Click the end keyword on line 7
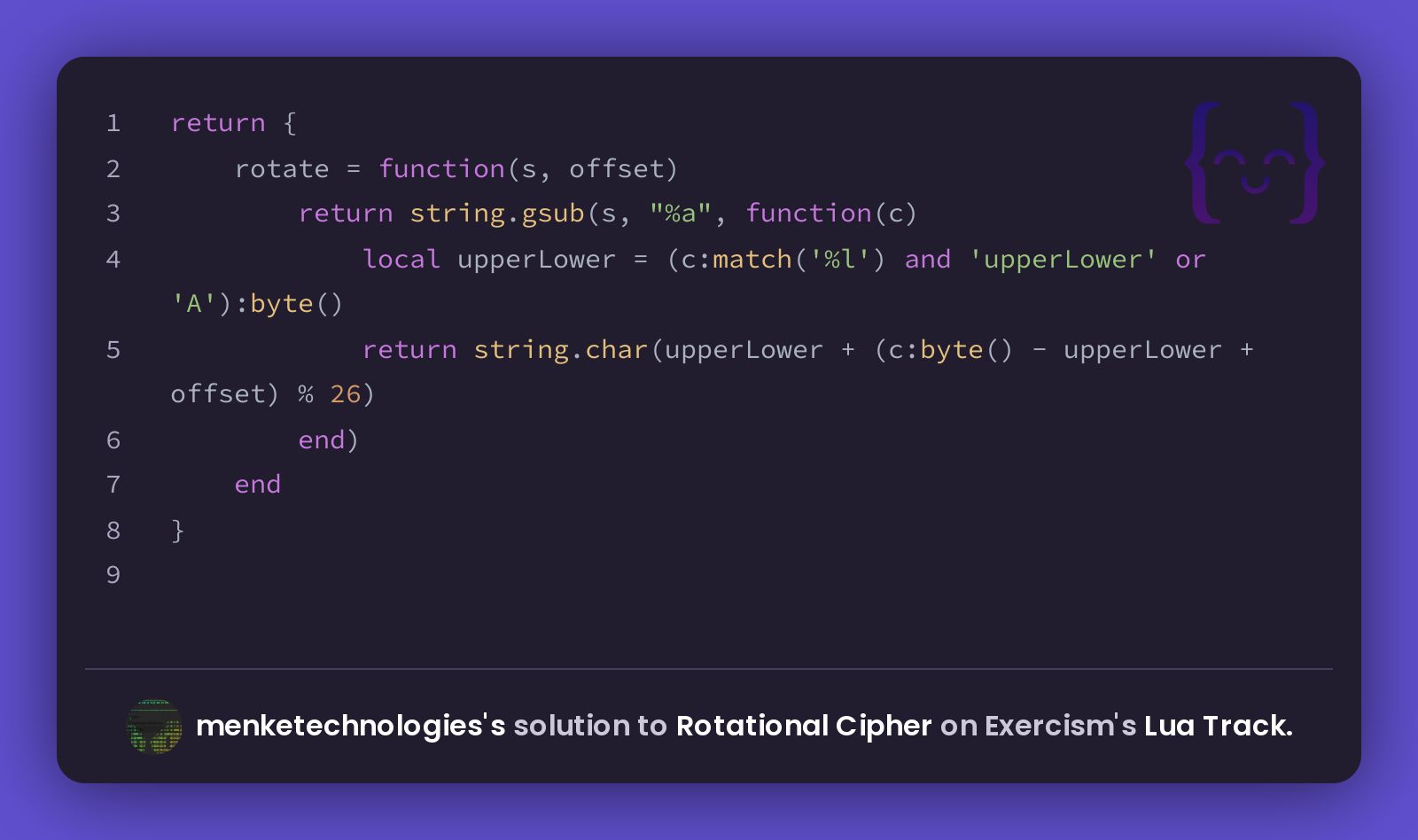Image resolution: width=1418 pixels, height=840 pixels. [258, 485]
